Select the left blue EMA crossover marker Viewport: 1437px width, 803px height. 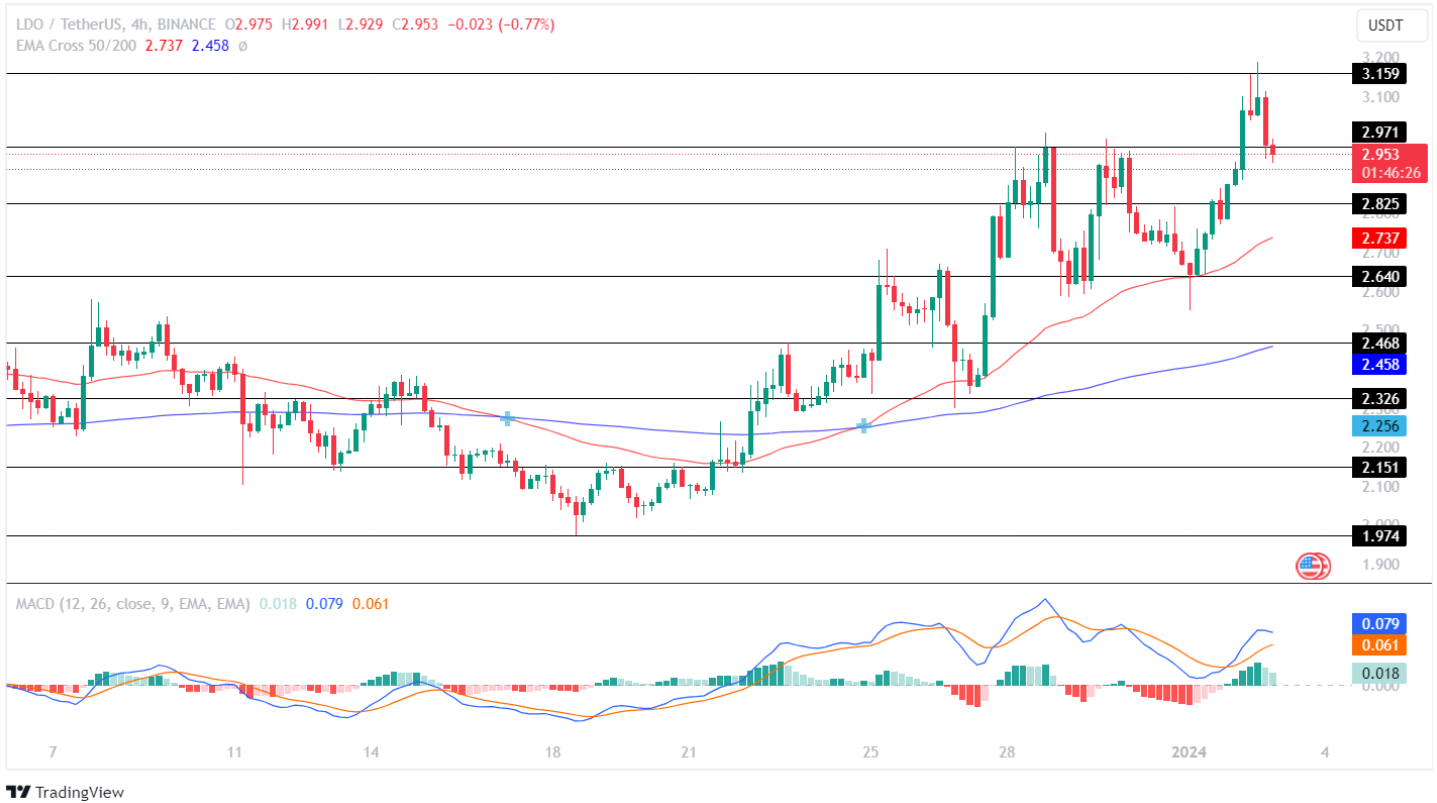click(508, 420)
